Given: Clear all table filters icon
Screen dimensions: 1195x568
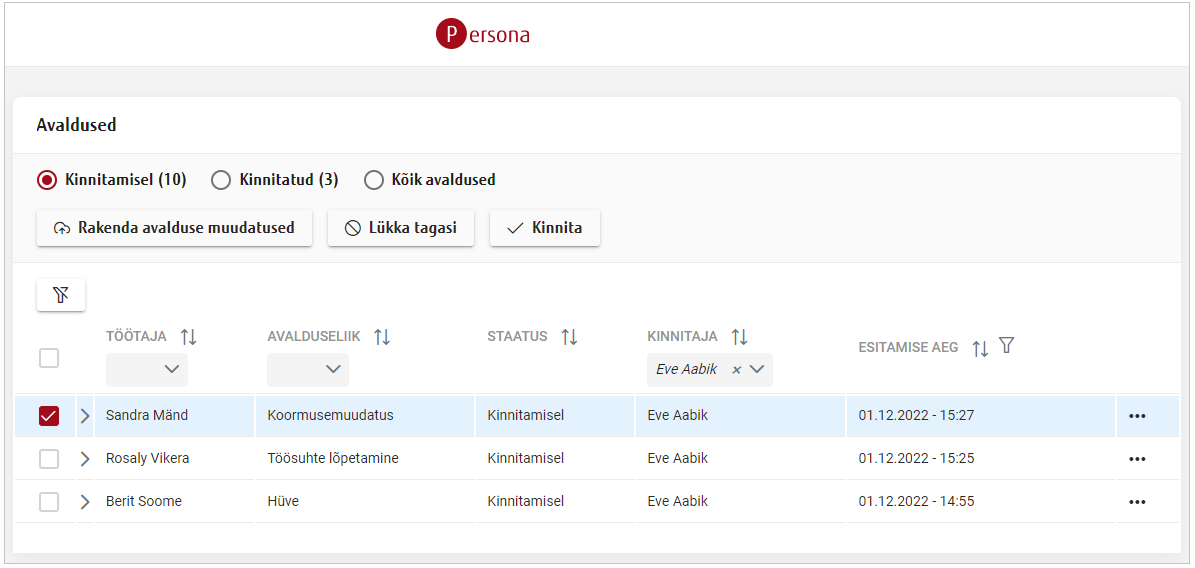Looking at the screenshot, I should (61, 295).
